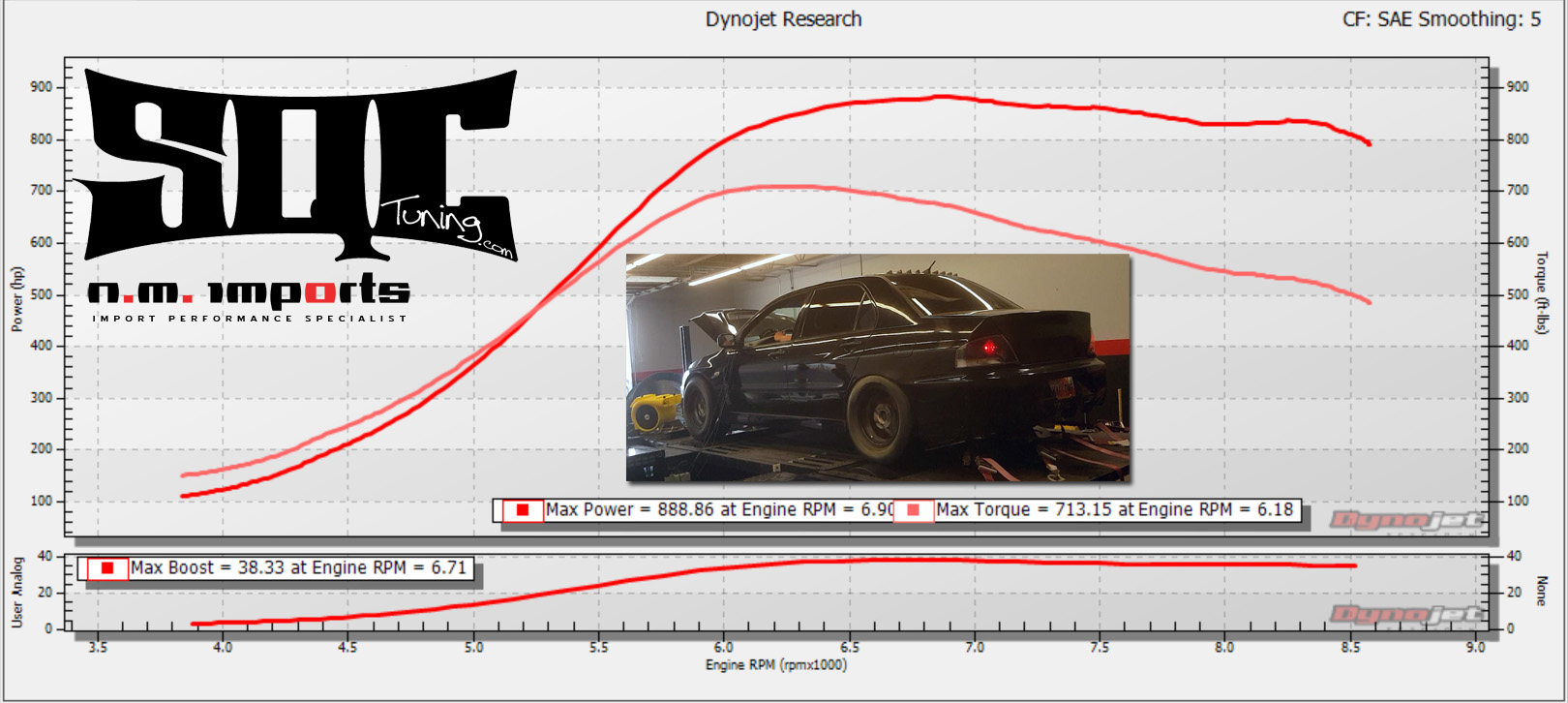Image resolution: width=1568 pixels, height=703 pixels.
Task: Click the CF: SAE Smoothing: 5 label
Action: point(1441,19)
